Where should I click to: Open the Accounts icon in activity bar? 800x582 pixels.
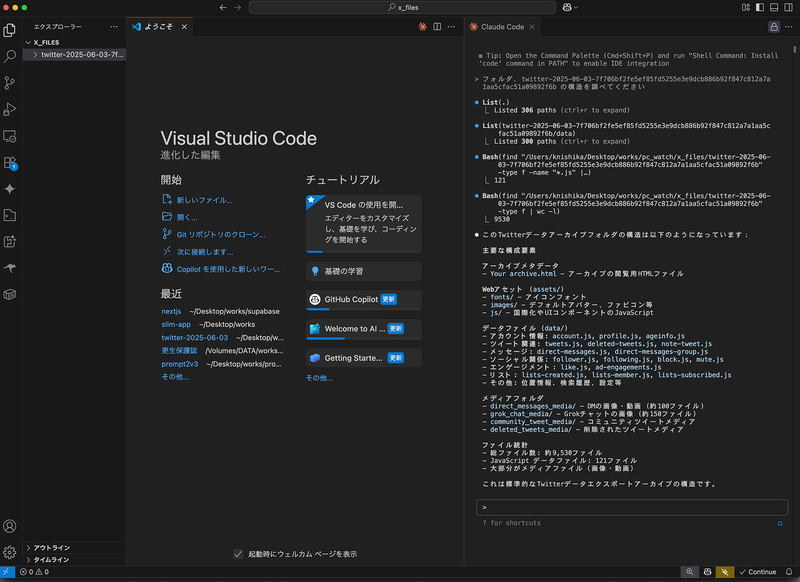point(10,526)
